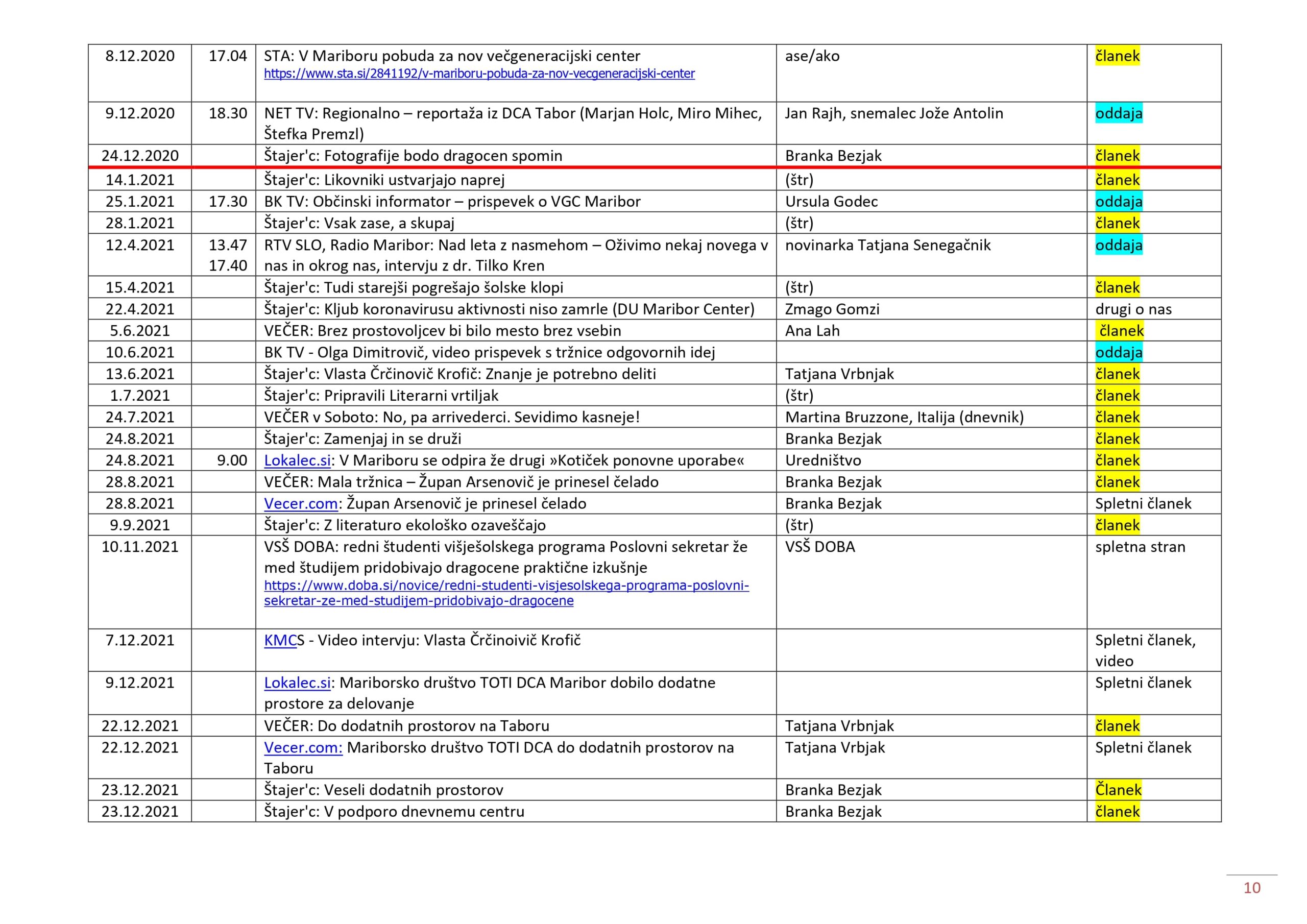Image resolution: width=1307 pixels, height=924 pixels.
Task: Click 'VEČER: Do dodatnih prostorov na Taboru' text
Action: (406, 726)
